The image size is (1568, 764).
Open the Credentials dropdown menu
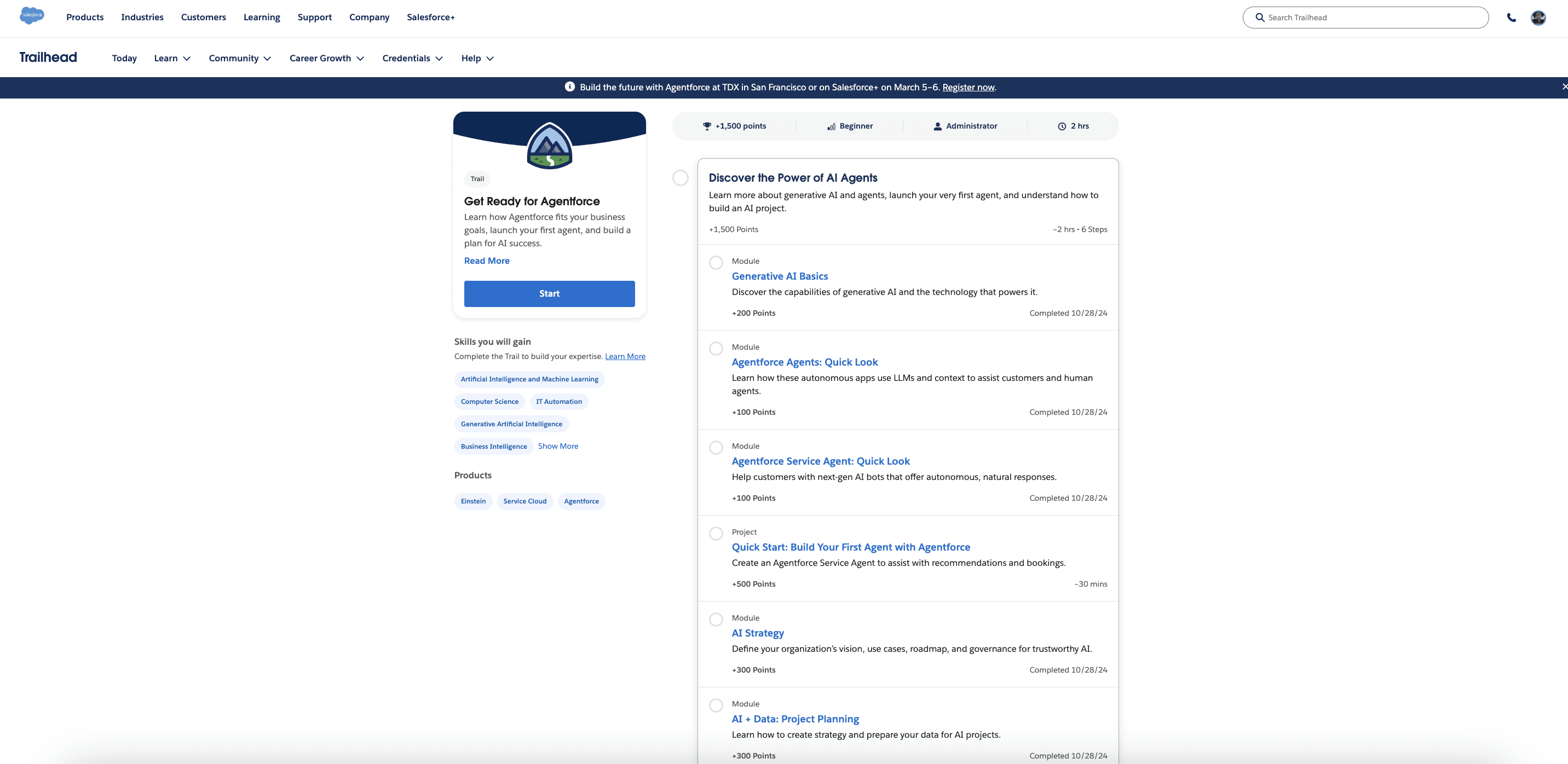[412, 59]
